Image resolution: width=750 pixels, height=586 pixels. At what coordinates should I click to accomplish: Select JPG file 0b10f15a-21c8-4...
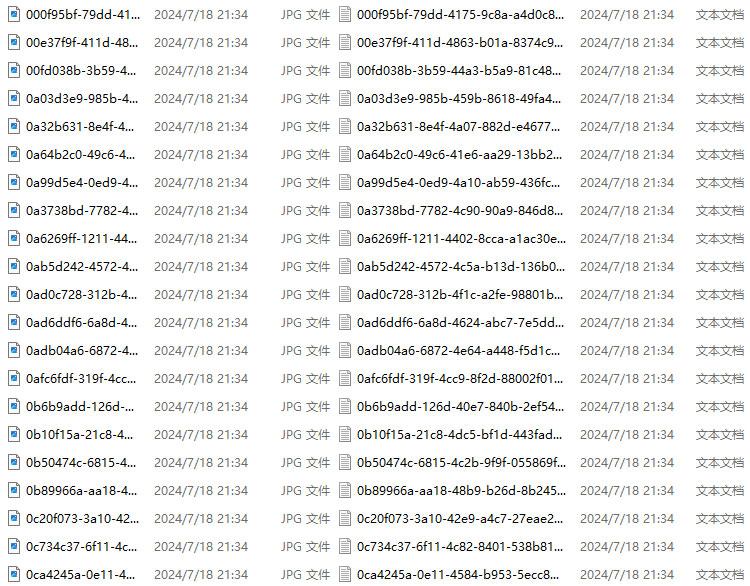pyautogui.click(x=80, y=434)
